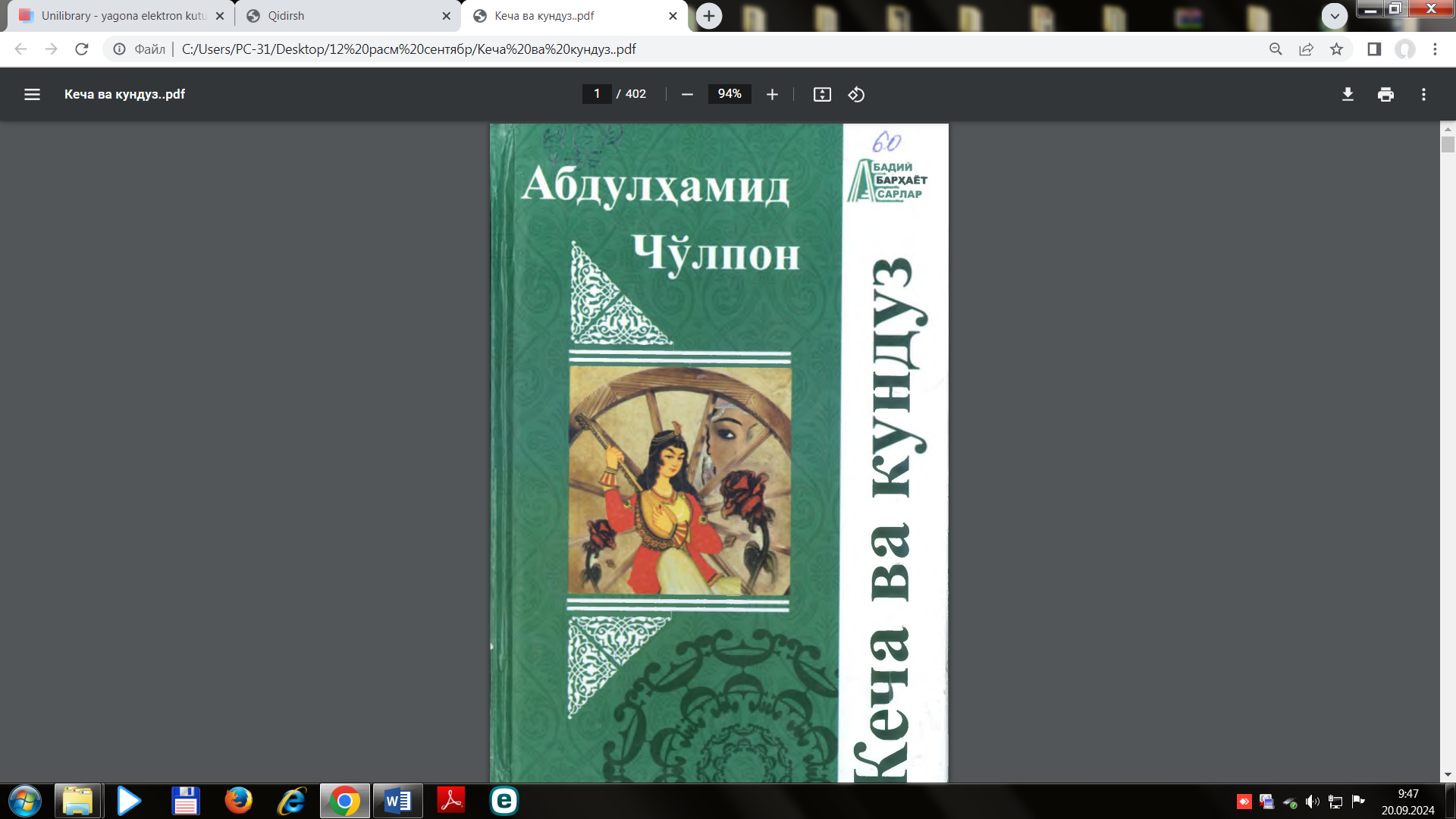
Task: Rotate the PDF page counterclockwise
Action: (x=856, y=94)
